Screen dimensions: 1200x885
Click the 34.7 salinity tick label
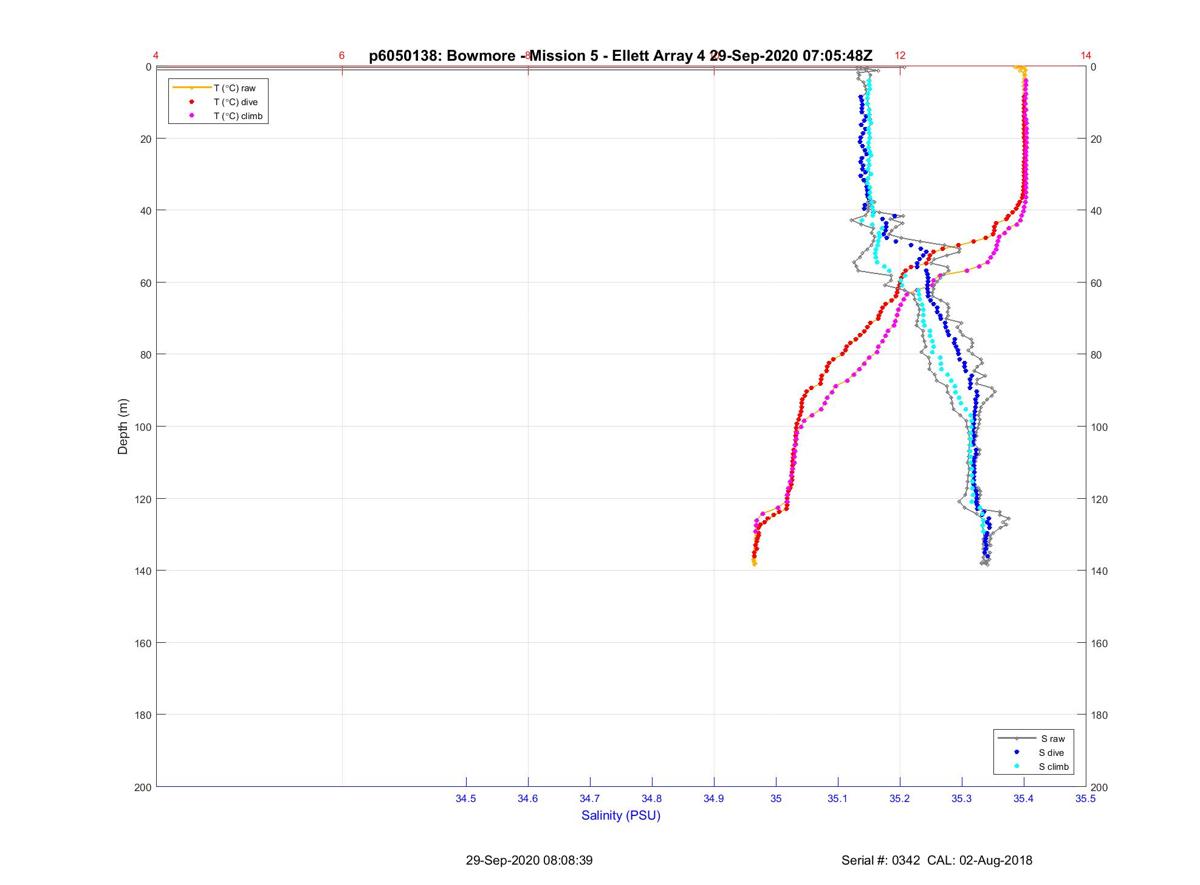click(x=590, y=798)
